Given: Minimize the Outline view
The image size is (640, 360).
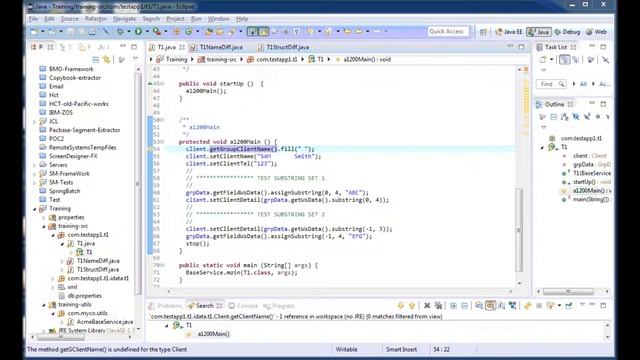Looking at the screenshot, I should coord(592,104).
